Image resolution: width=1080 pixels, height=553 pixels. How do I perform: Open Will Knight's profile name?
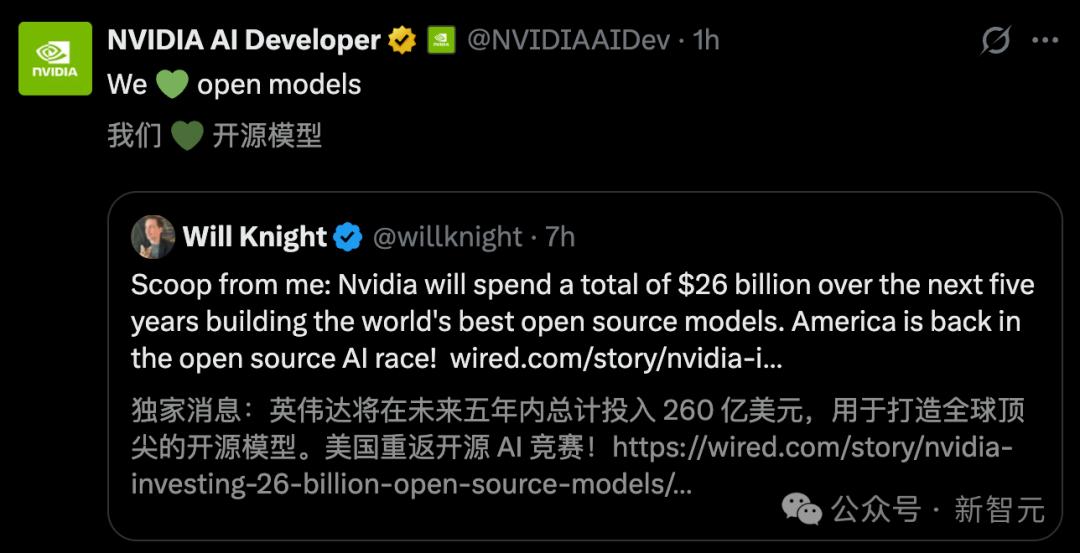[x=254, y=237]
